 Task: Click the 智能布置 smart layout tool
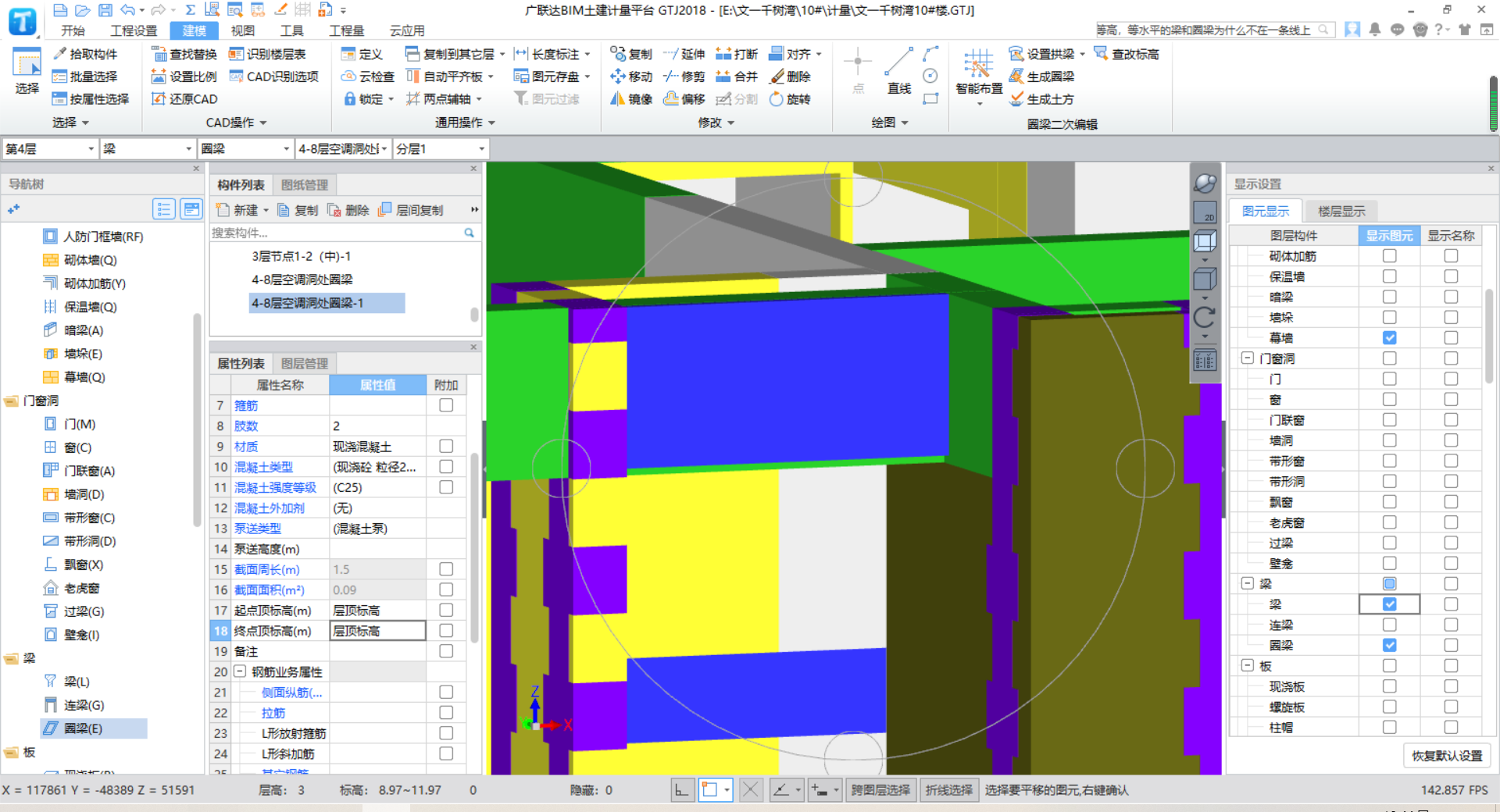[979, 73]
